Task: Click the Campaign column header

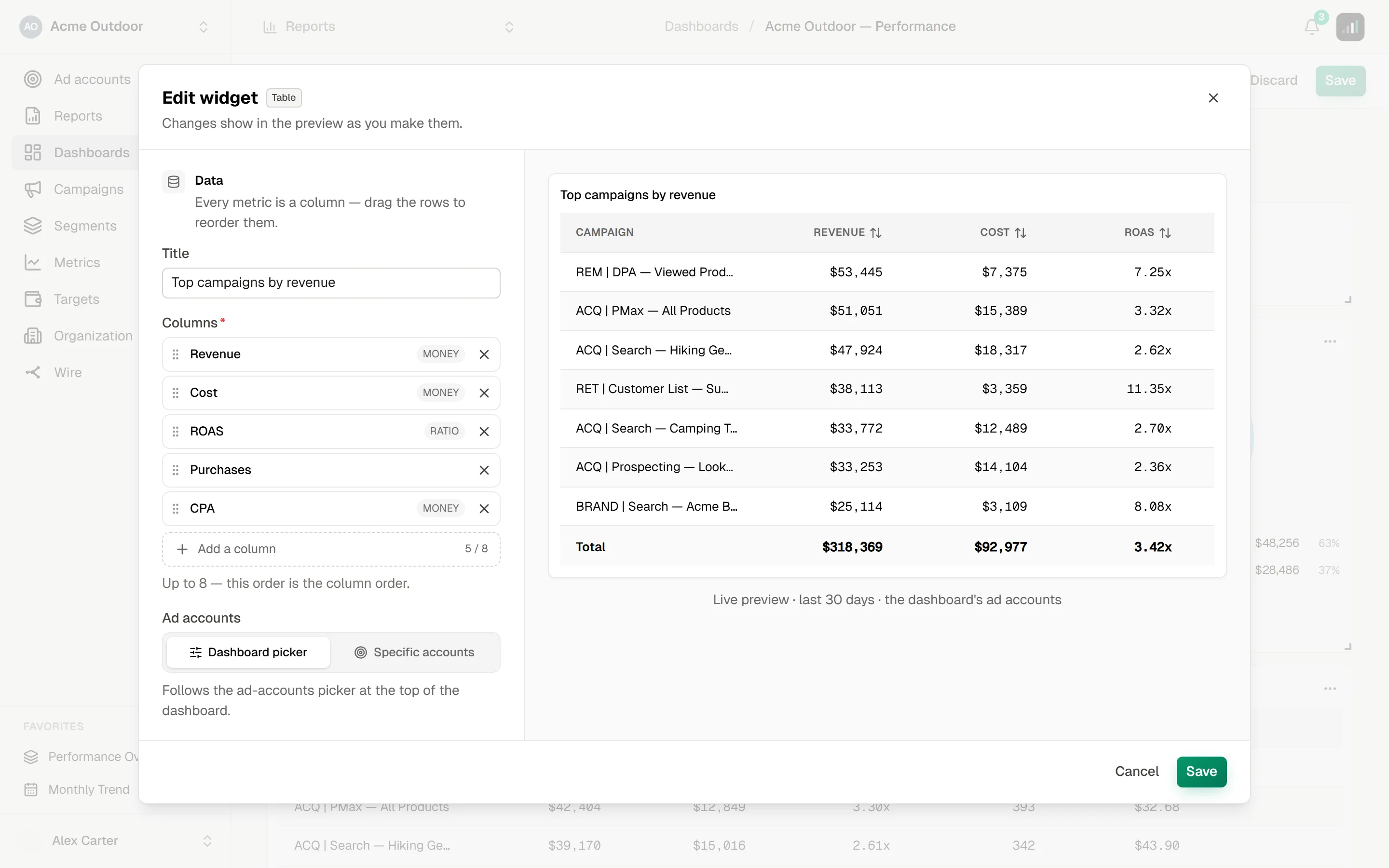Action: pyautogui.click(x=604, y=232)
